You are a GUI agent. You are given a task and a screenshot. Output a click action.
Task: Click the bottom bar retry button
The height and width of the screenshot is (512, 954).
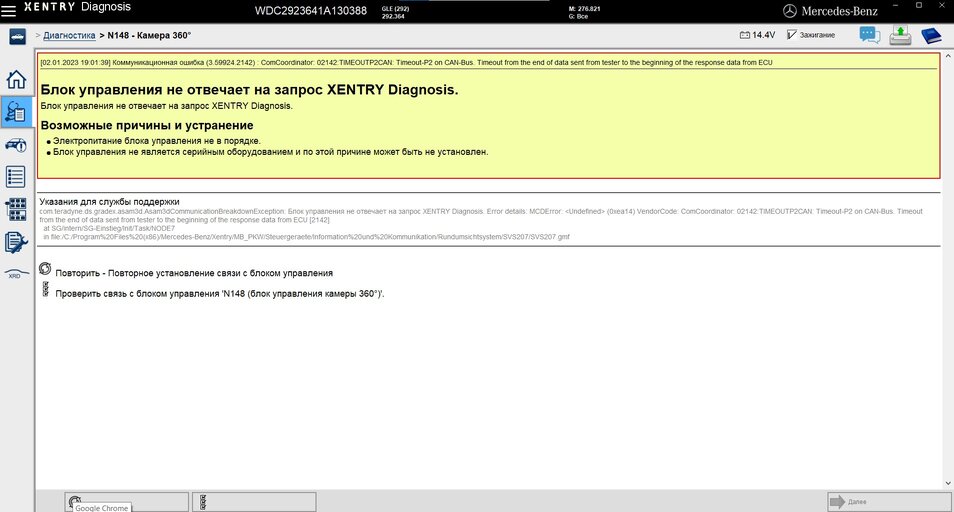127,502
